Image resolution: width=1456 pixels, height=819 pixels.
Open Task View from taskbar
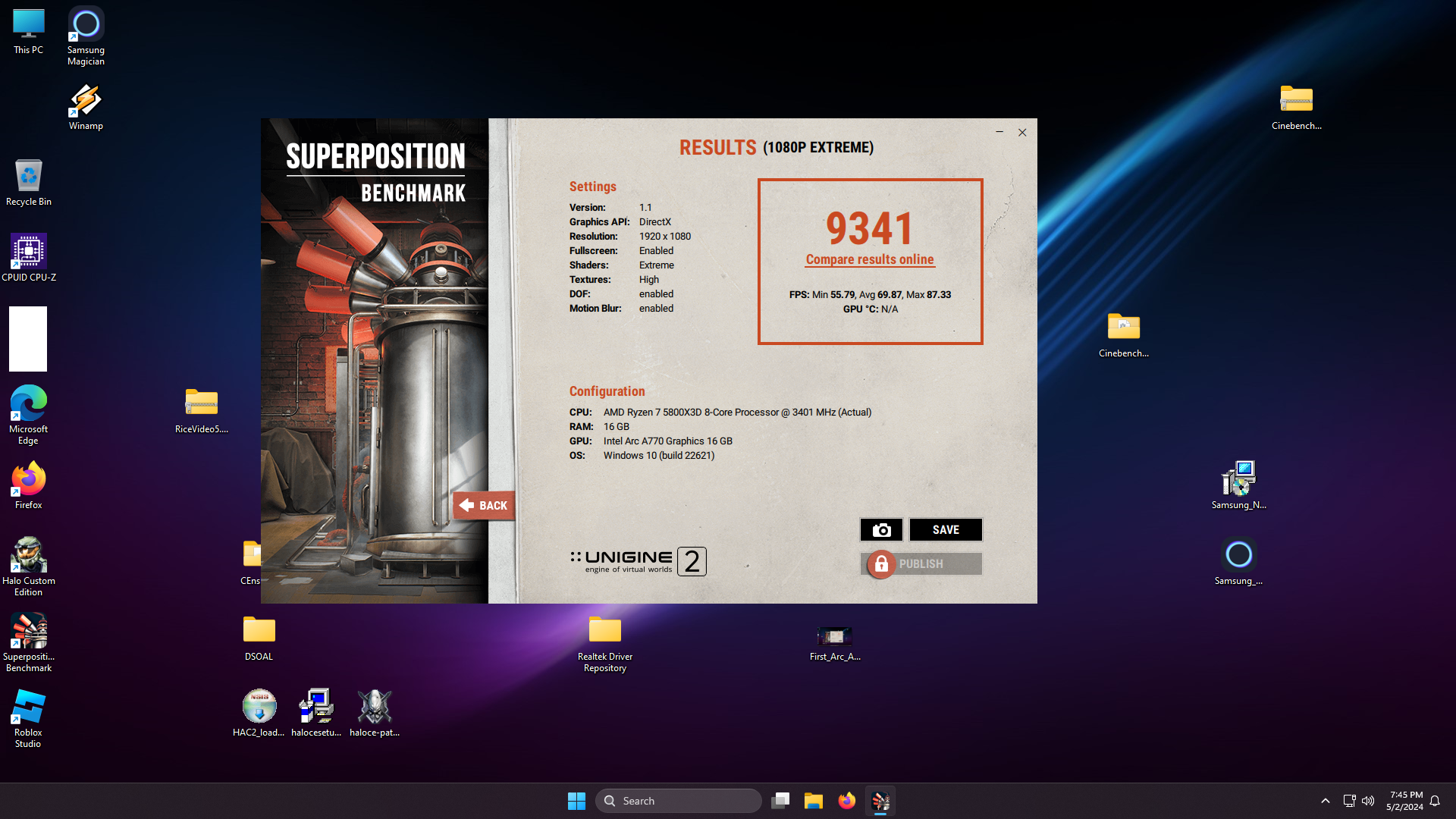780,801
